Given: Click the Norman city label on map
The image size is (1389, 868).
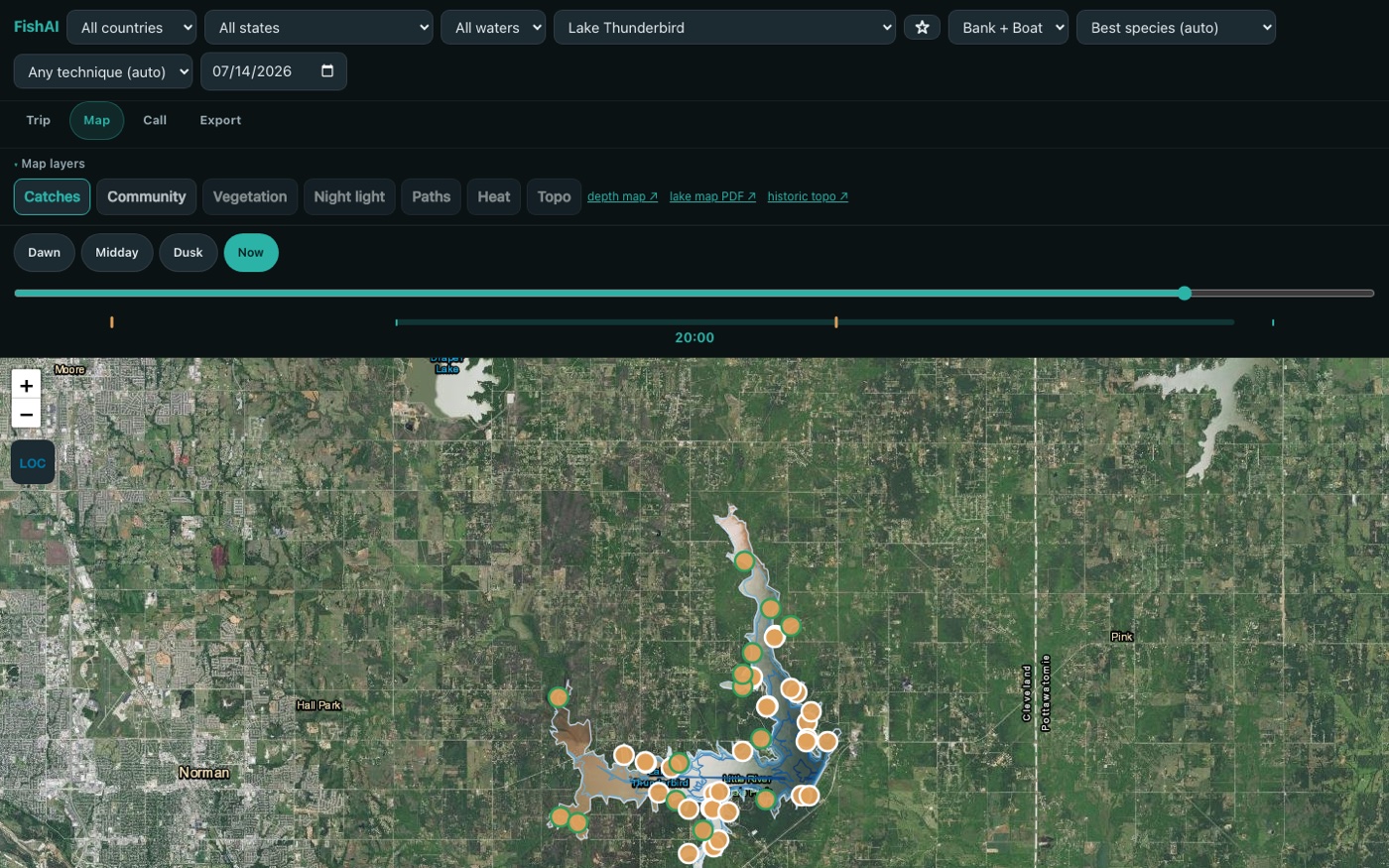Looking at the screenshot, I should click(204, 773).
